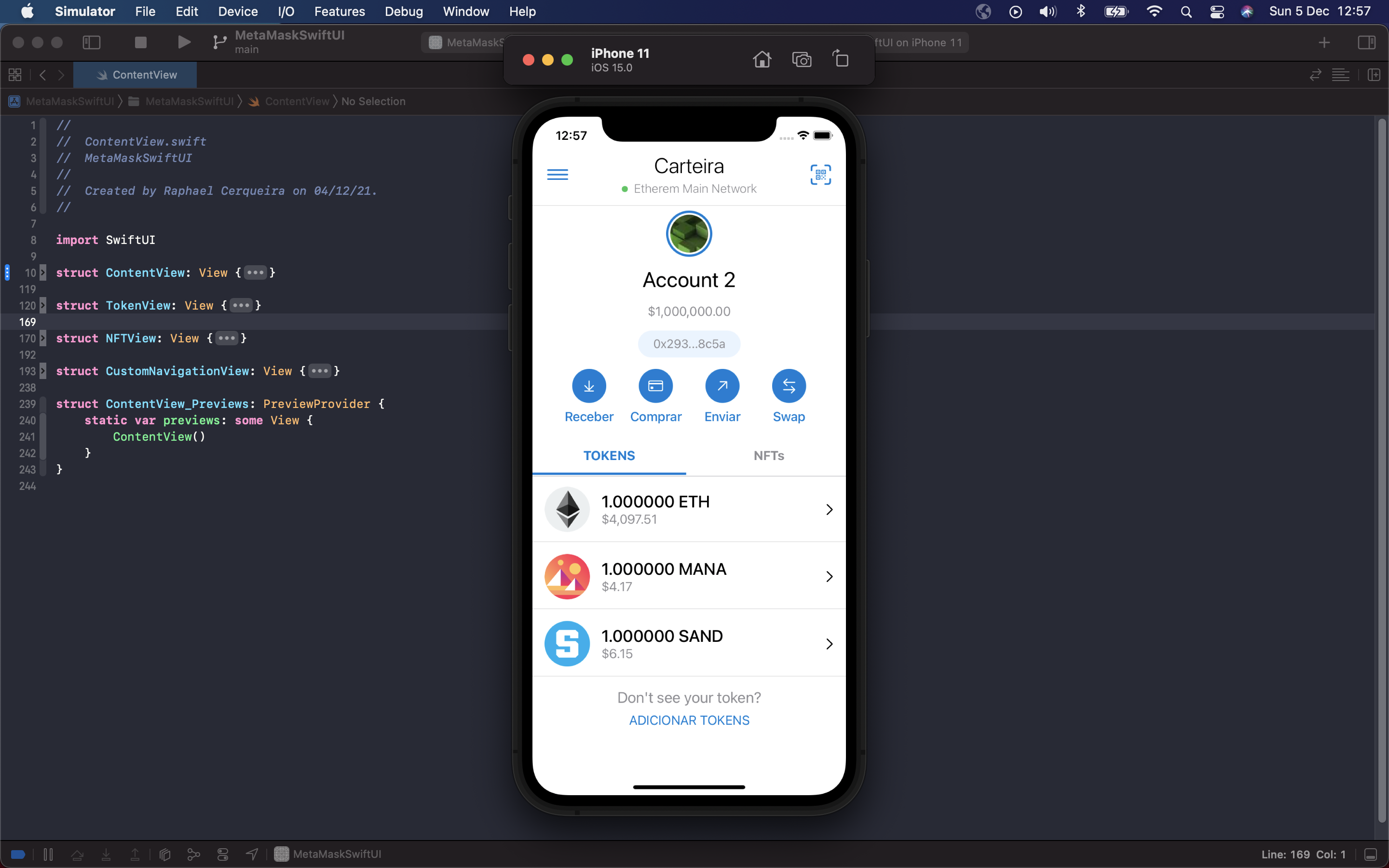This screenshot has height=868, width=1389.
Task: Copy the 0x293...8c5a wallet address
Action: coord(688,343)
